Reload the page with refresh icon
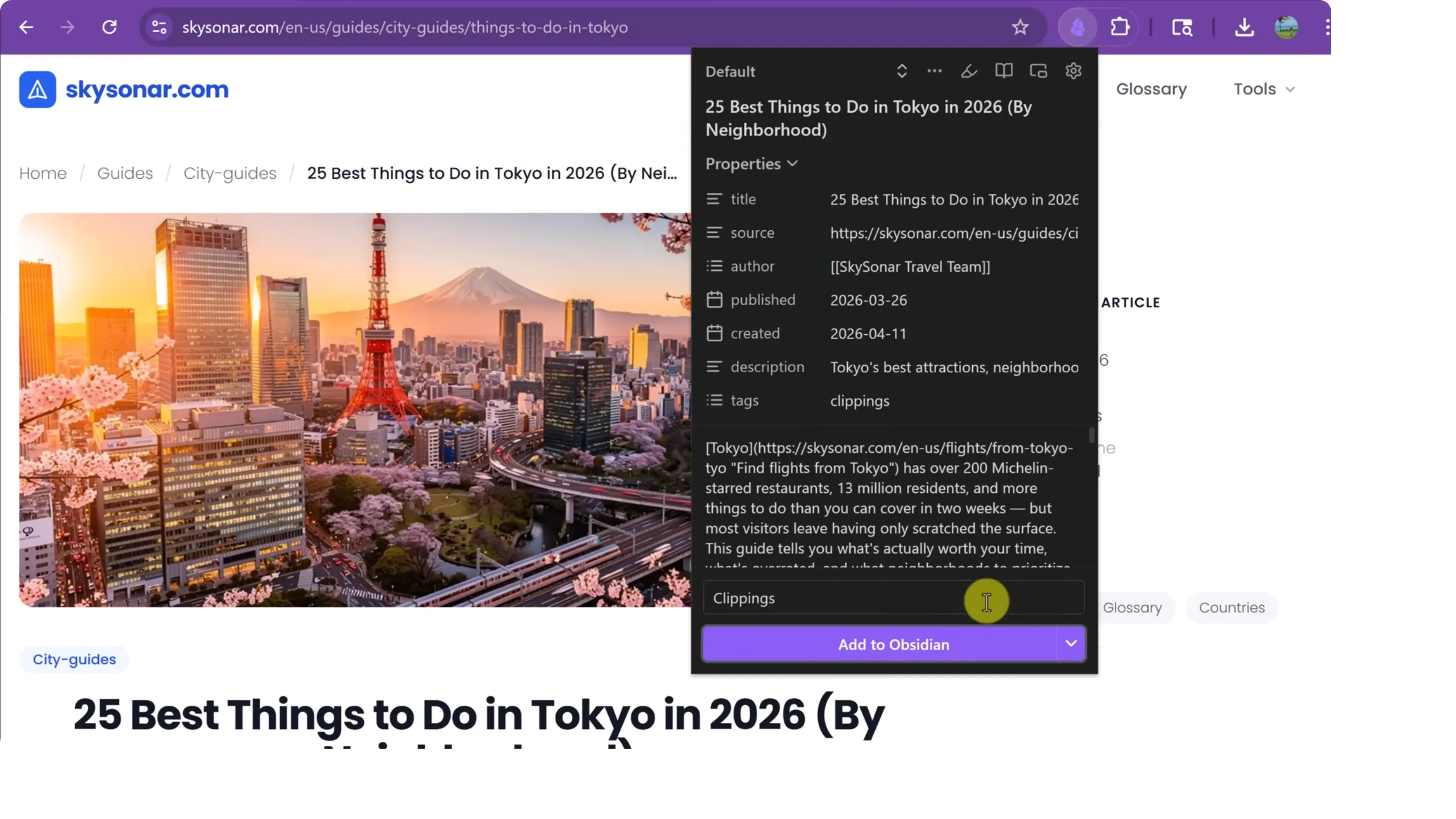 [109, 27]
